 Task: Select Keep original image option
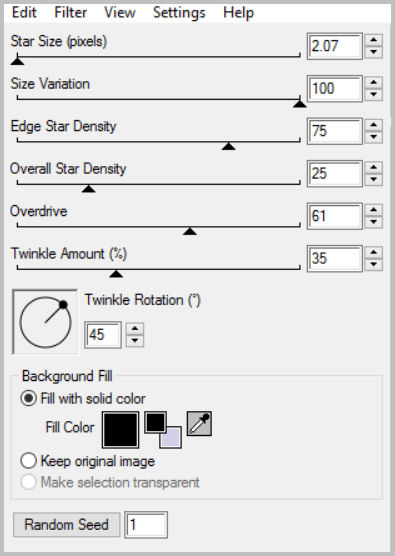(x=88, y=461)
